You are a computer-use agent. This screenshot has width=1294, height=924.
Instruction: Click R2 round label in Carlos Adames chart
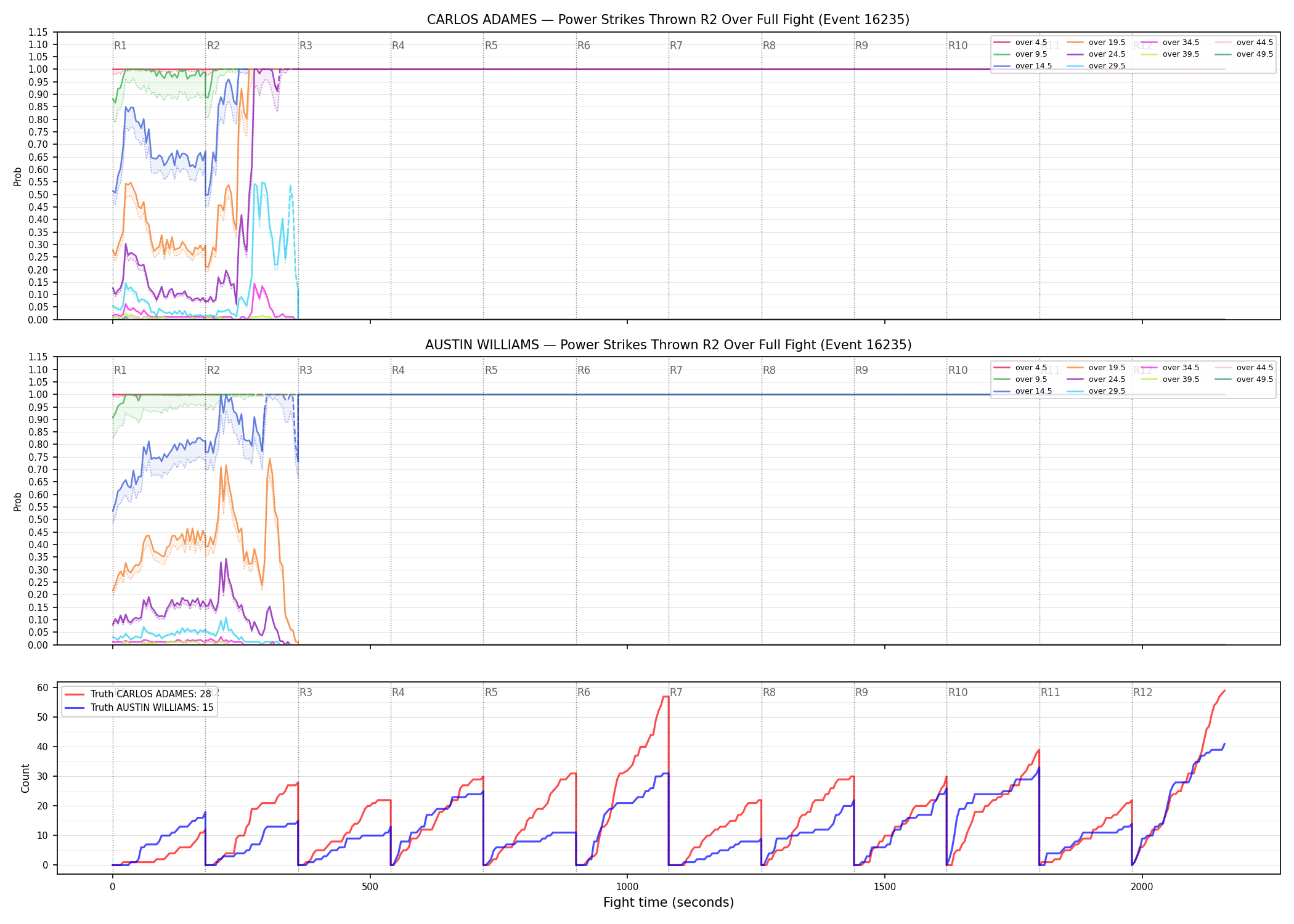click(x=213, y=46)
